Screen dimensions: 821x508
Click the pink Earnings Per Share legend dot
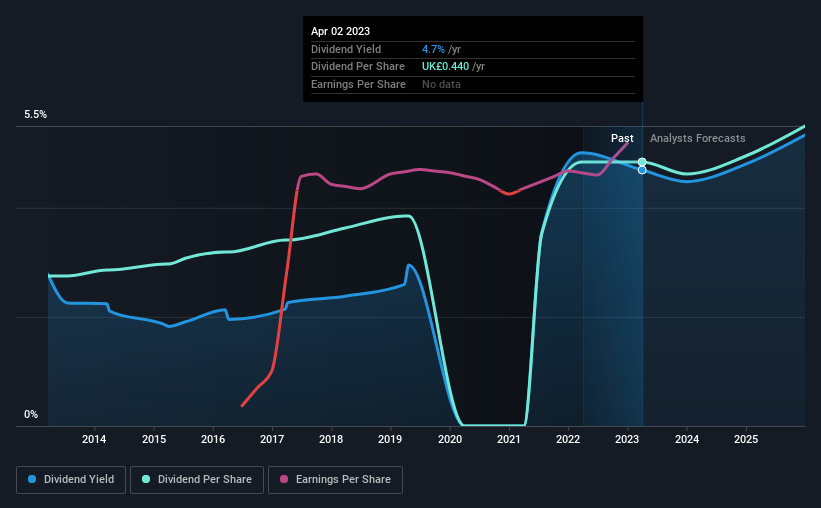(x=284, y=479)
